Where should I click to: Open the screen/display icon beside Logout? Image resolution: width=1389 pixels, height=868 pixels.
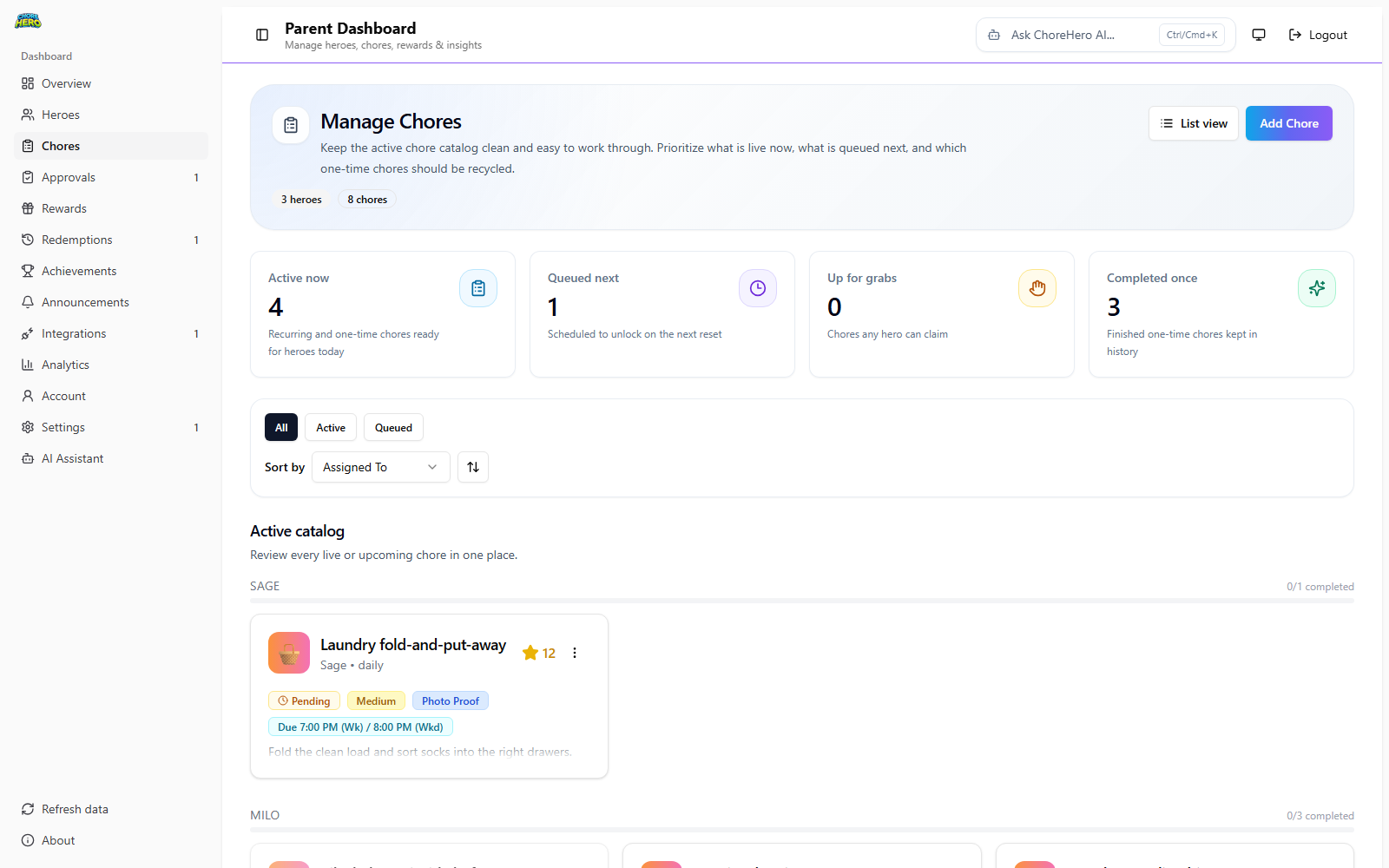click(1258, 35)
